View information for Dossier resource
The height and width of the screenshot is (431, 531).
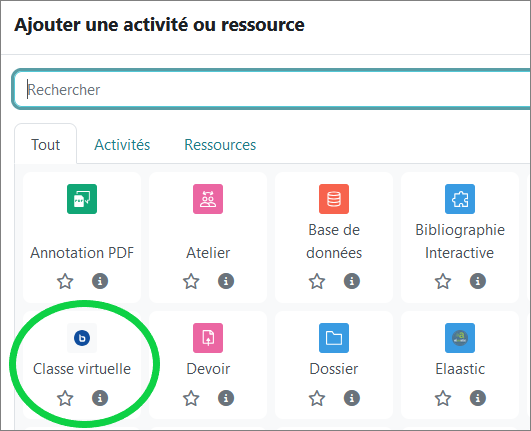(x=352, y=398)
